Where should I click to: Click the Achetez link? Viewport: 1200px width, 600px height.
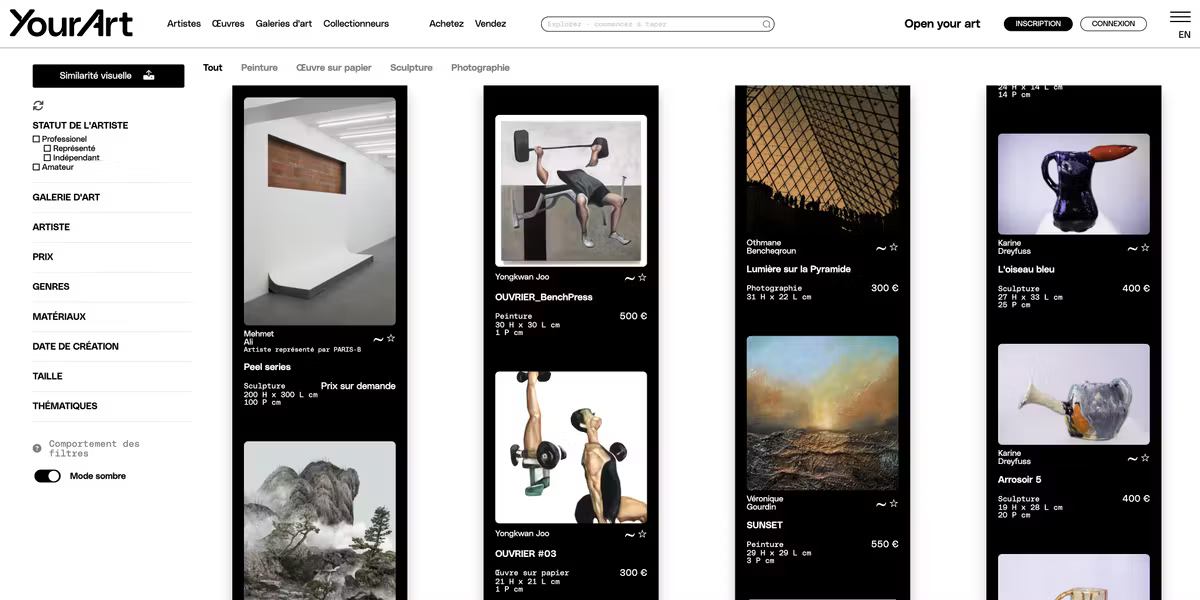coord(446,24)
